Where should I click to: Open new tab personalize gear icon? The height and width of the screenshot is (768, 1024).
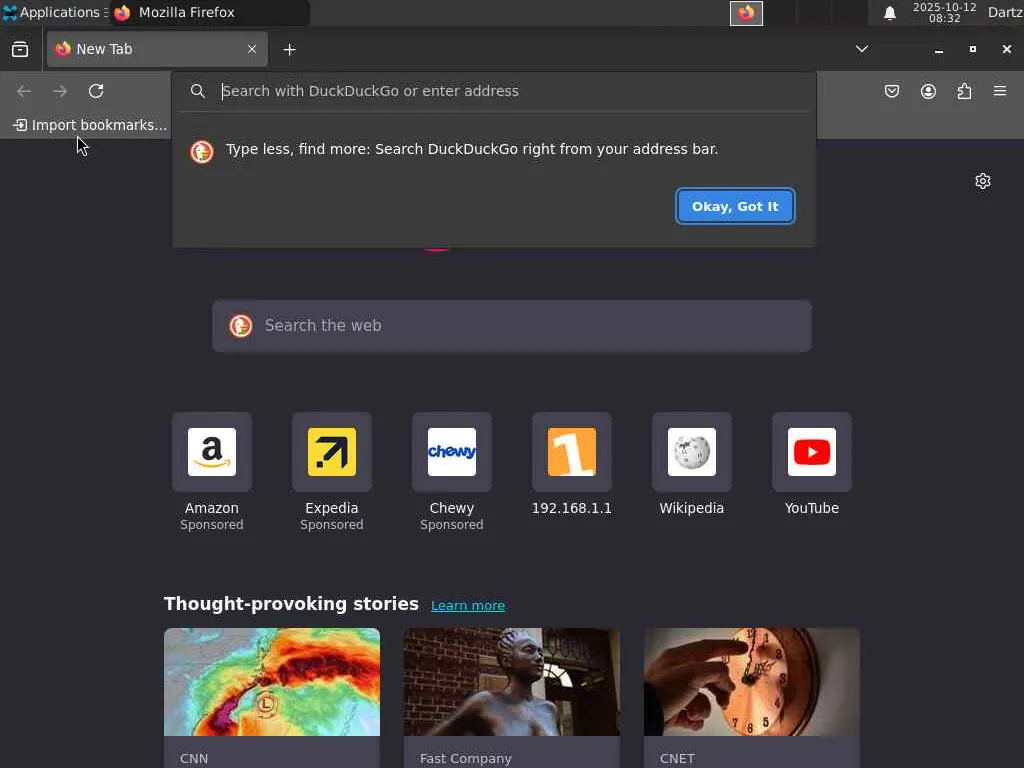pos(983,181)
